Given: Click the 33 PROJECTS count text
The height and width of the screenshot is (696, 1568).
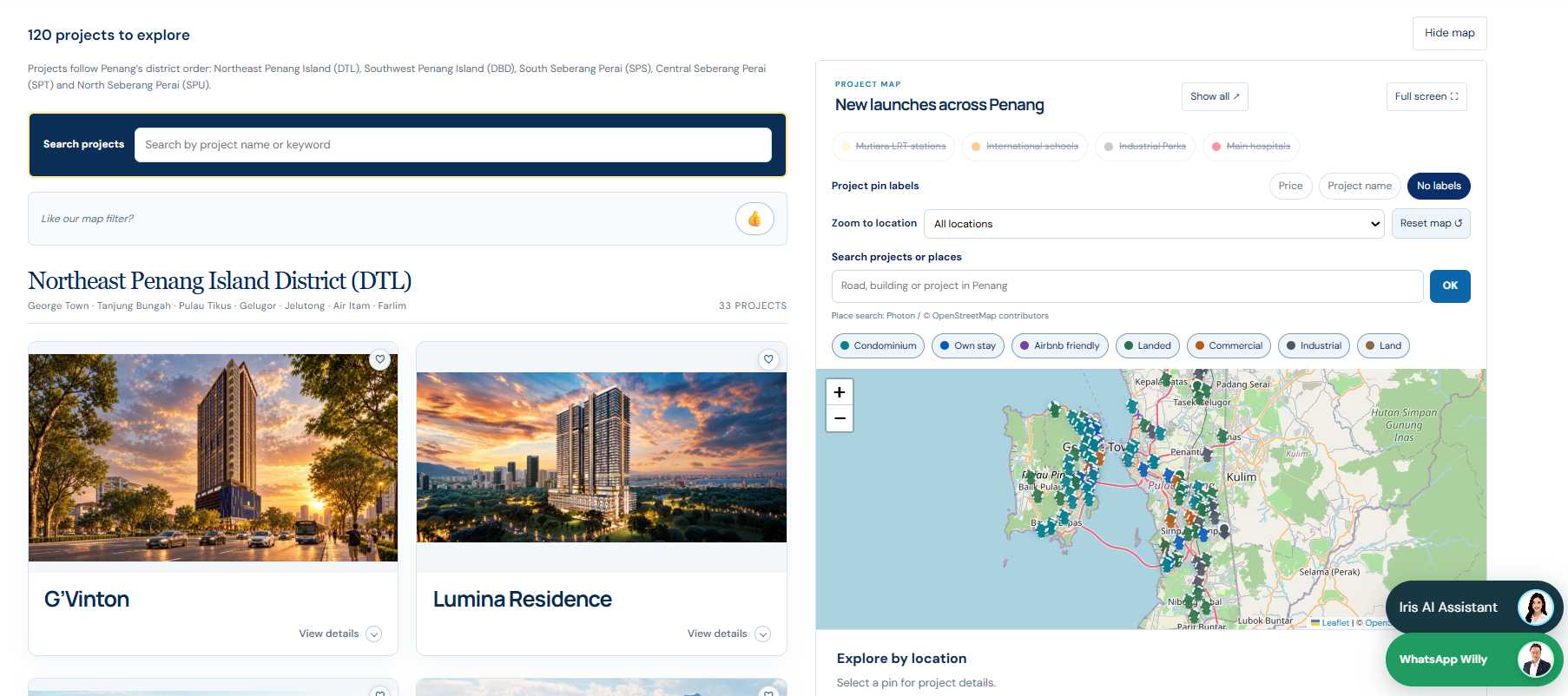Looking at the screenshot, I should tap(753, 305).
